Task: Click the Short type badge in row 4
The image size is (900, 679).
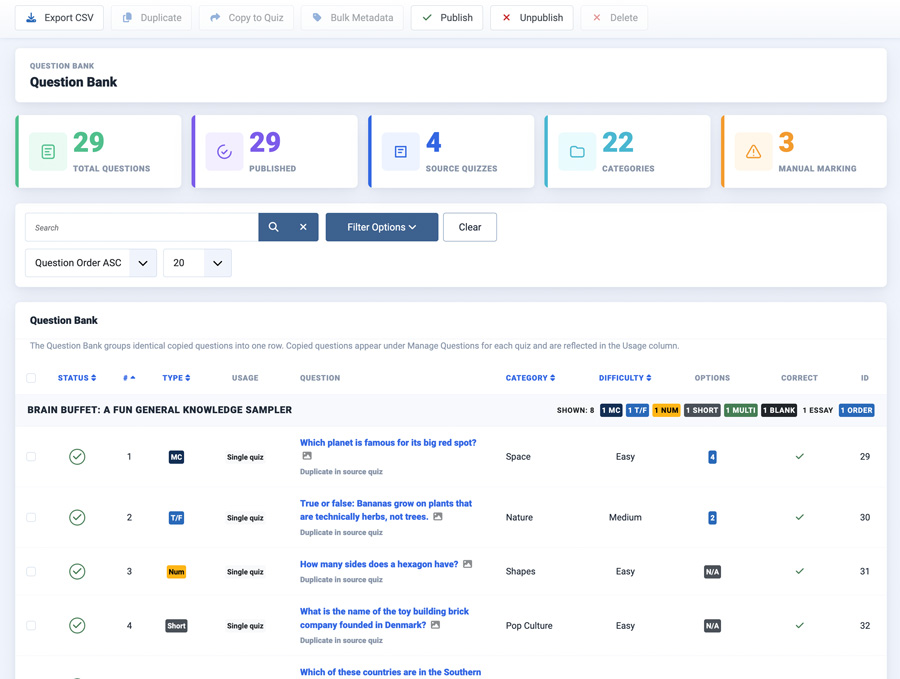Action: tap(176, 626)
